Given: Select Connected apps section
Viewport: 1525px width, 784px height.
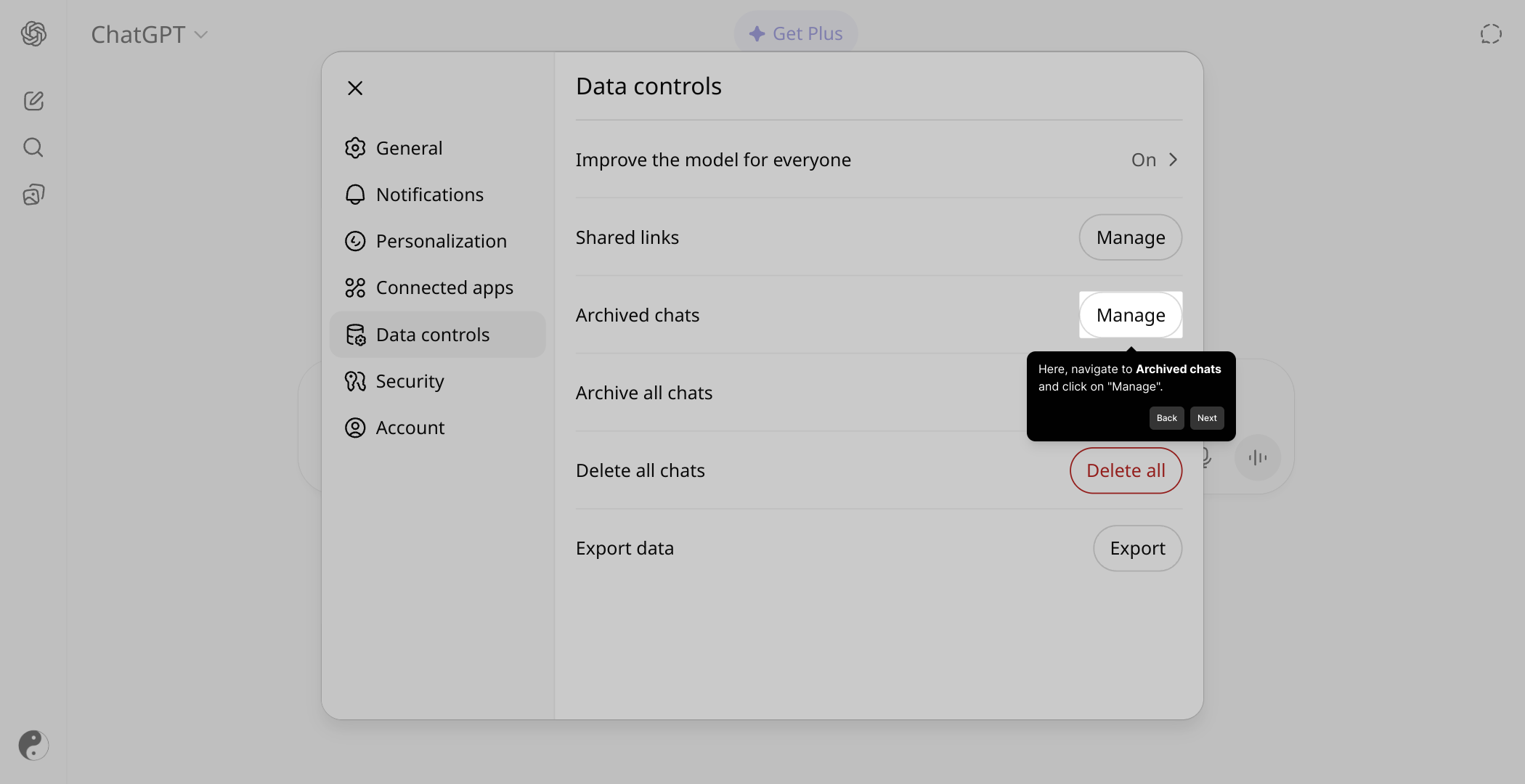Looking at the screenshot, I should 437,287.
